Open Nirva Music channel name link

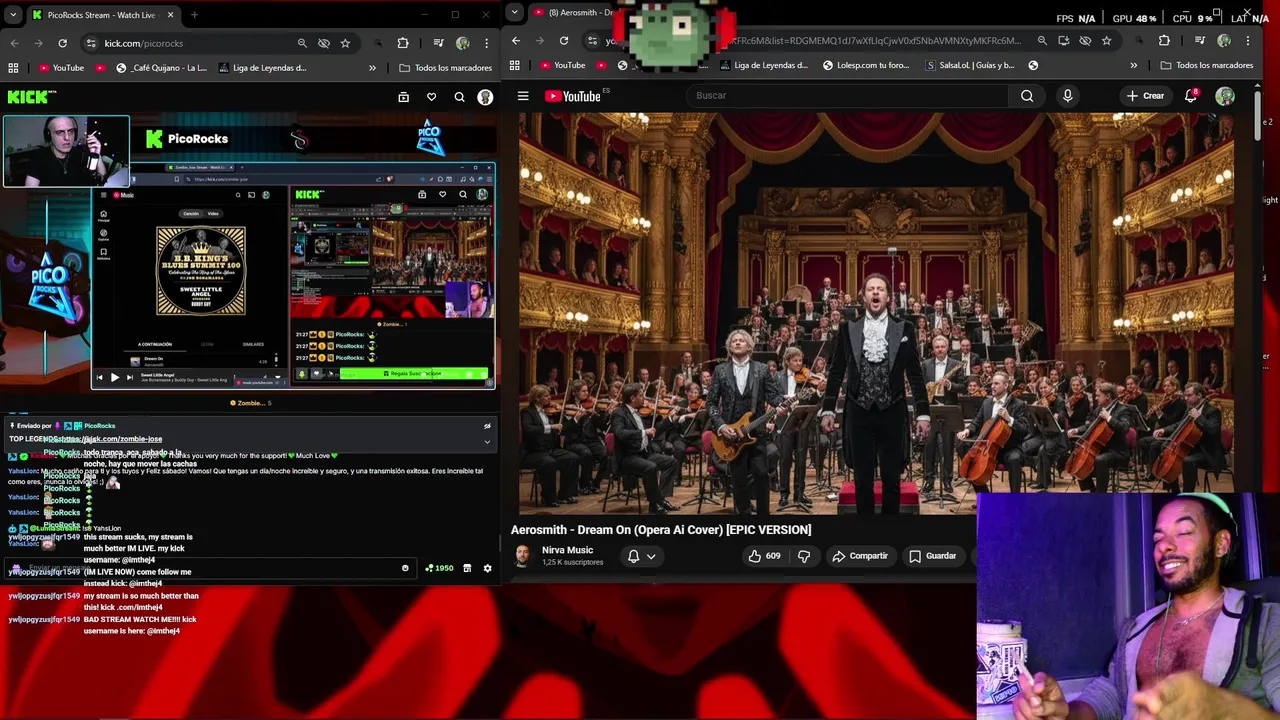pyautogui.click(x=567, y=550)
